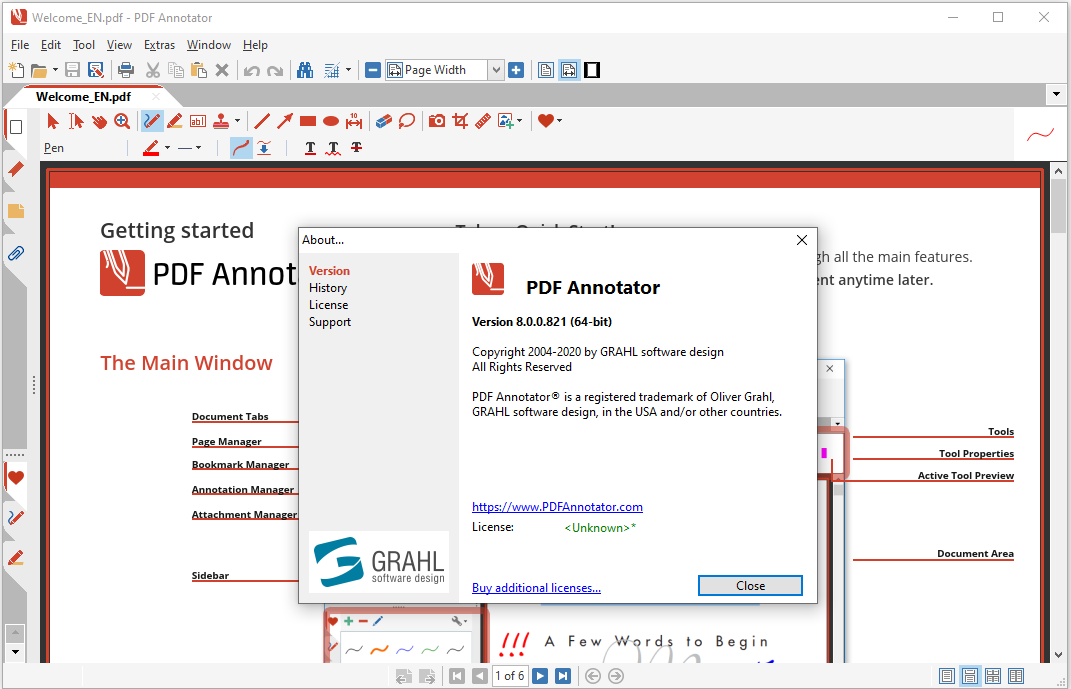
Task: Open the Edit menu
Action: [x=51, y=45]
